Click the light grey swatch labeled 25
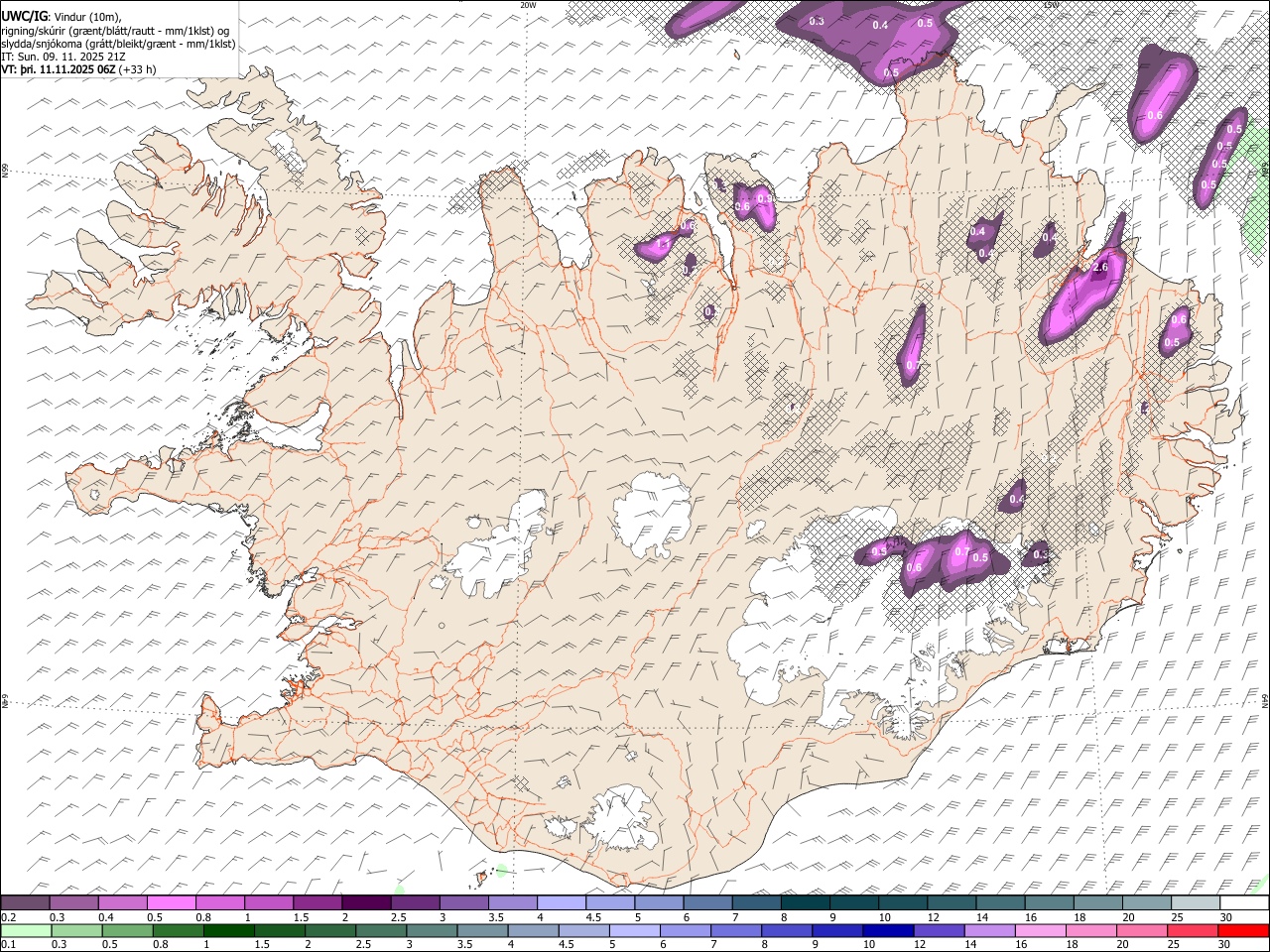Viewport: 1270px width, 952px height. pyautogui.click(x=1195, y=903)
